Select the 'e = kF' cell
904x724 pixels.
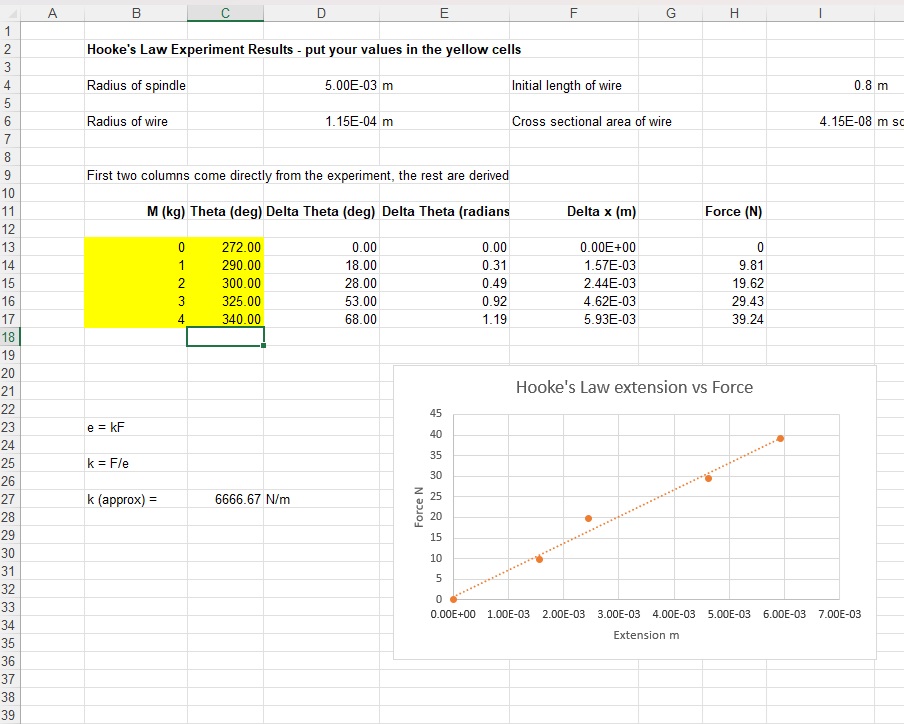coord(136,427)
